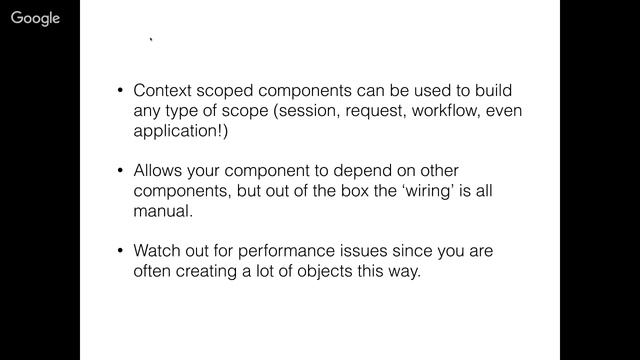This screenshot has height=360, width=640.
Task: Click the second bullet point dot
Action: point(120,170)
